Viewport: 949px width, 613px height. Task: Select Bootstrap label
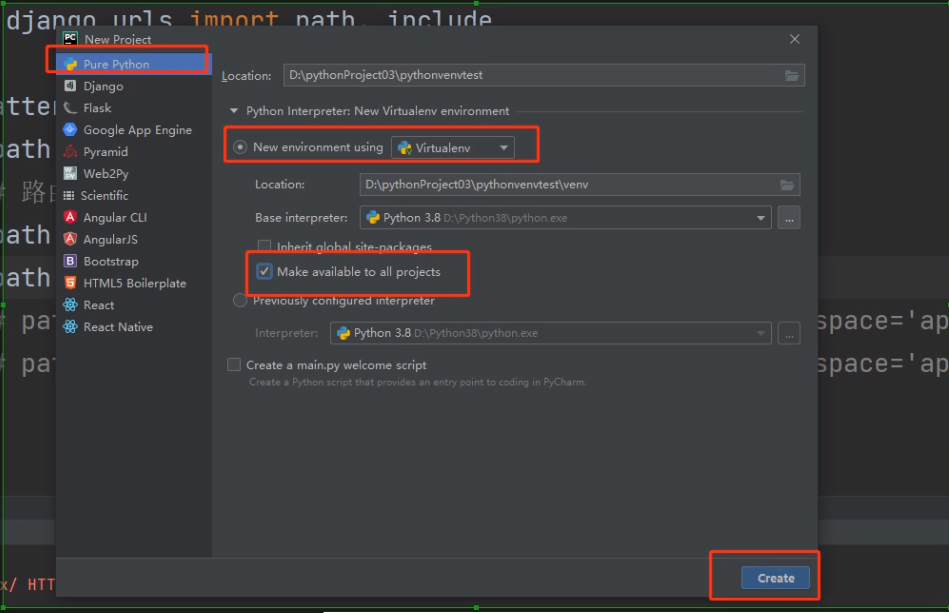coord(111,261)
